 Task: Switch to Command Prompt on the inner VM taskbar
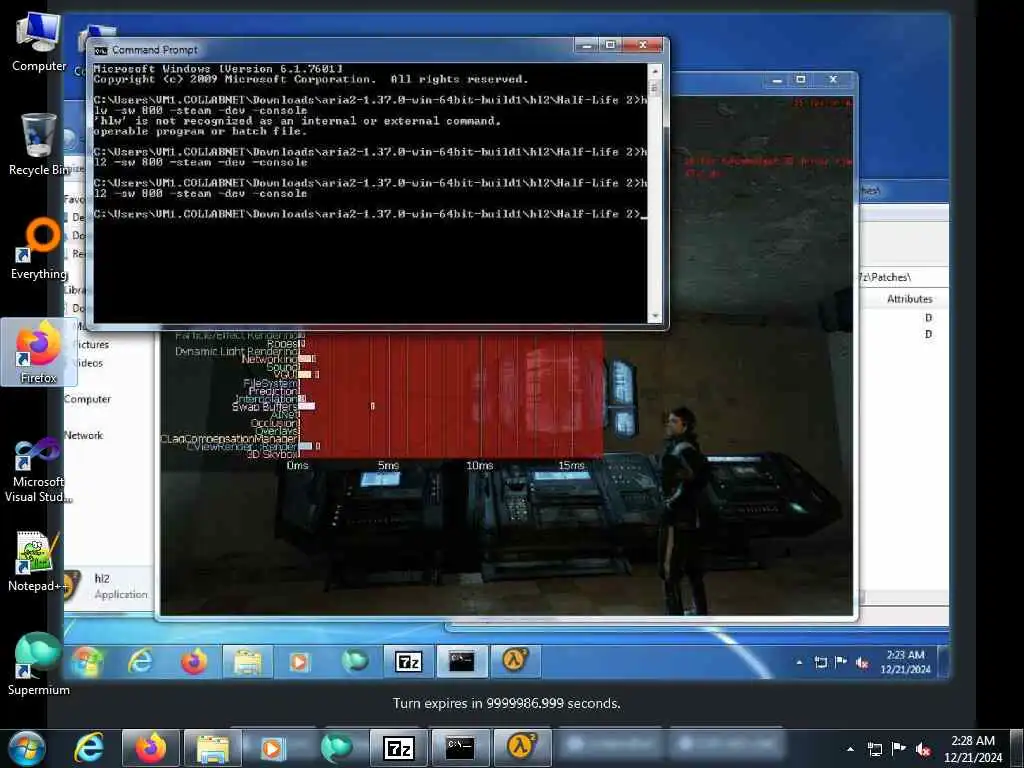[461, 662]
